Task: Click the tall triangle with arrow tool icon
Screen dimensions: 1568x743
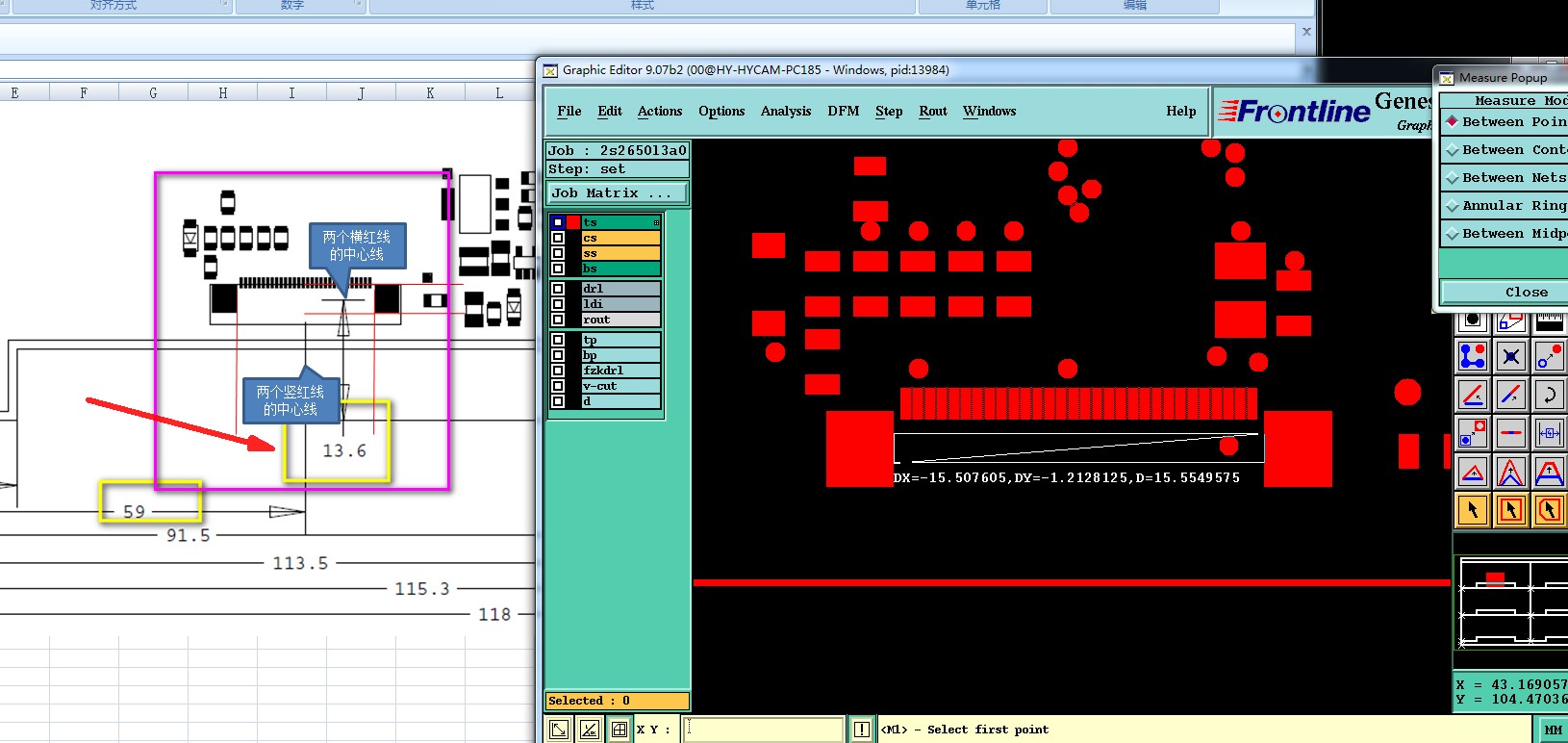Action: pyautogui.click(x=1510, y=472)
